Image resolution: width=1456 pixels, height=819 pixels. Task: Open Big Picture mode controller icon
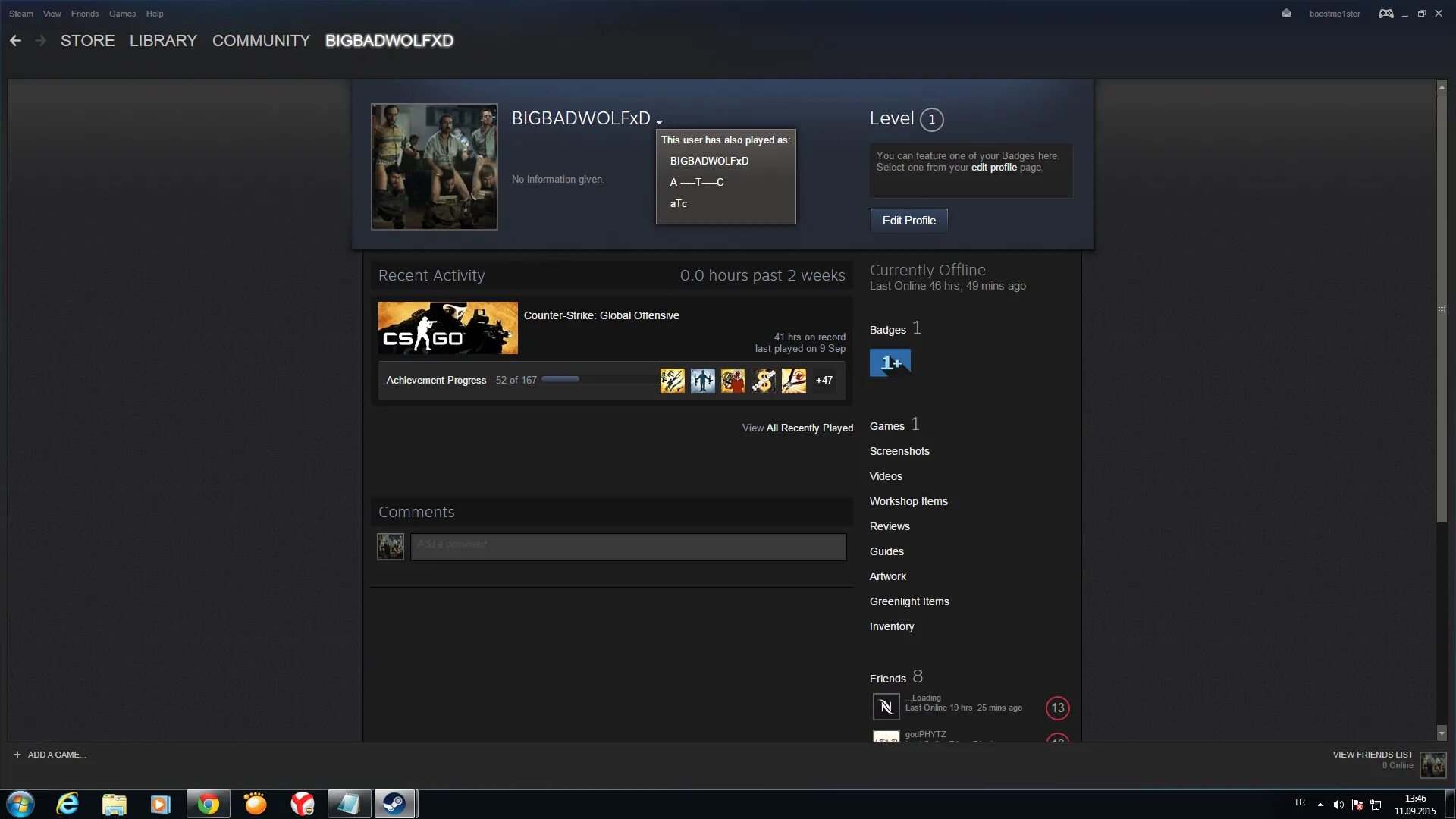1385,14
